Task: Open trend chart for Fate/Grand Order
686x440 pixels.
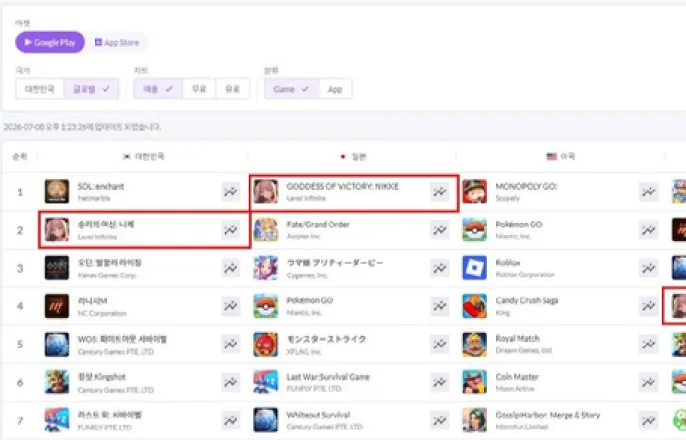Action: pos(440,230)
